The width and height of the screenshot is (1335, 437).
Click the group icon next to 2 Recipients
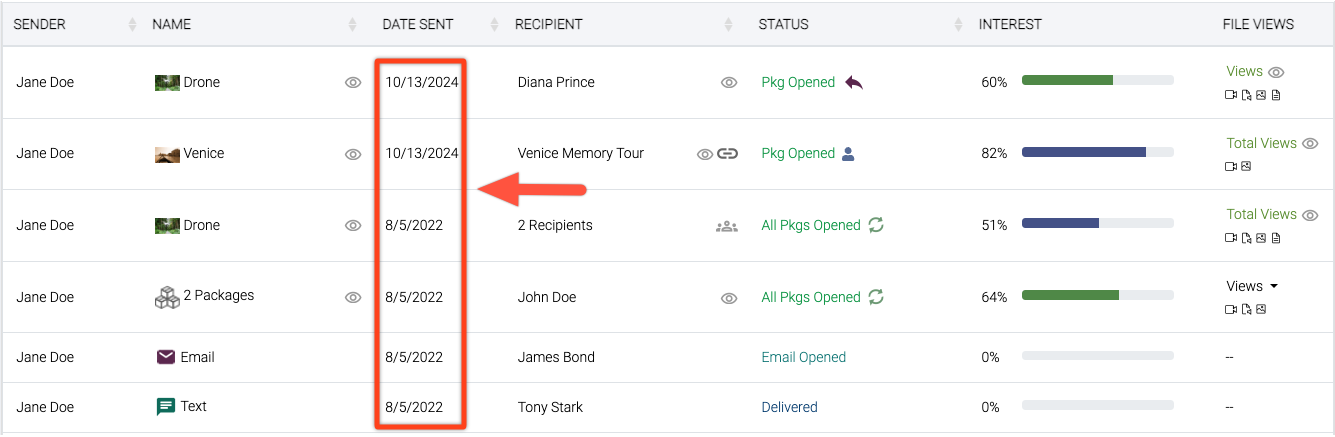[x=727, y=226]
